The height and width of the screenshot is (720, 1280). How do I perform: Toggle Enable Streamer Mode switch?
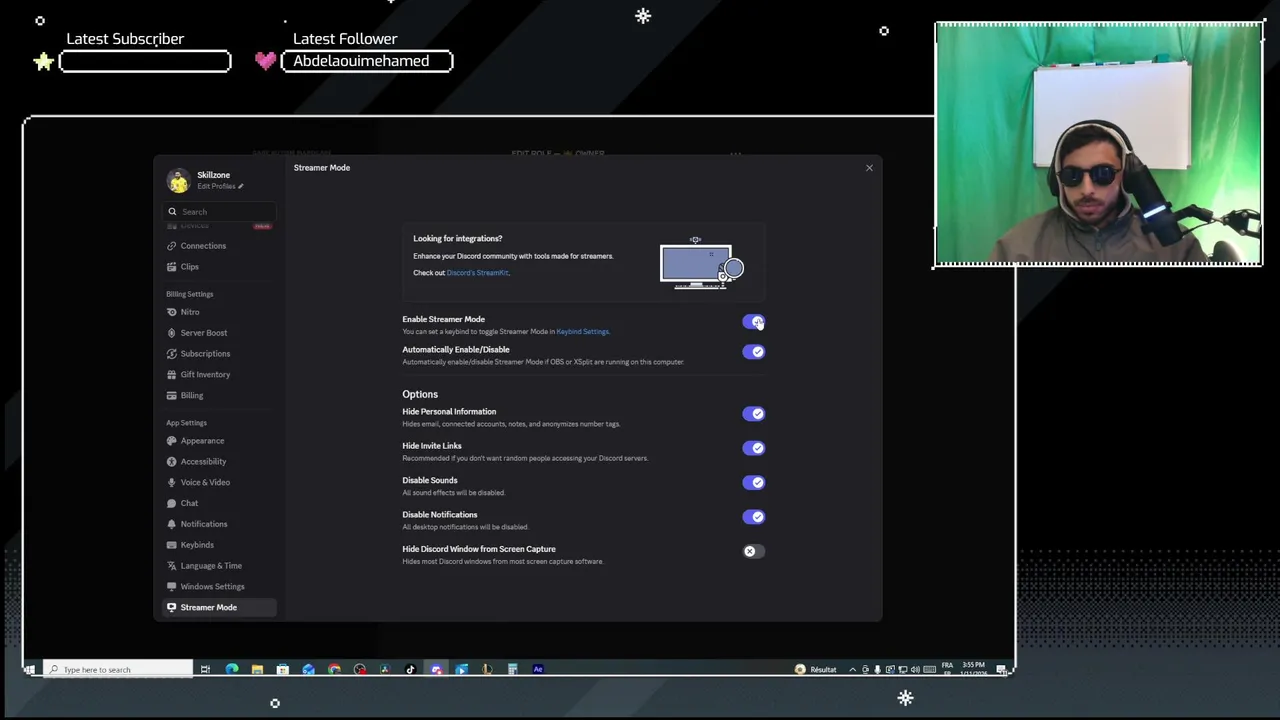click(753, 322)
